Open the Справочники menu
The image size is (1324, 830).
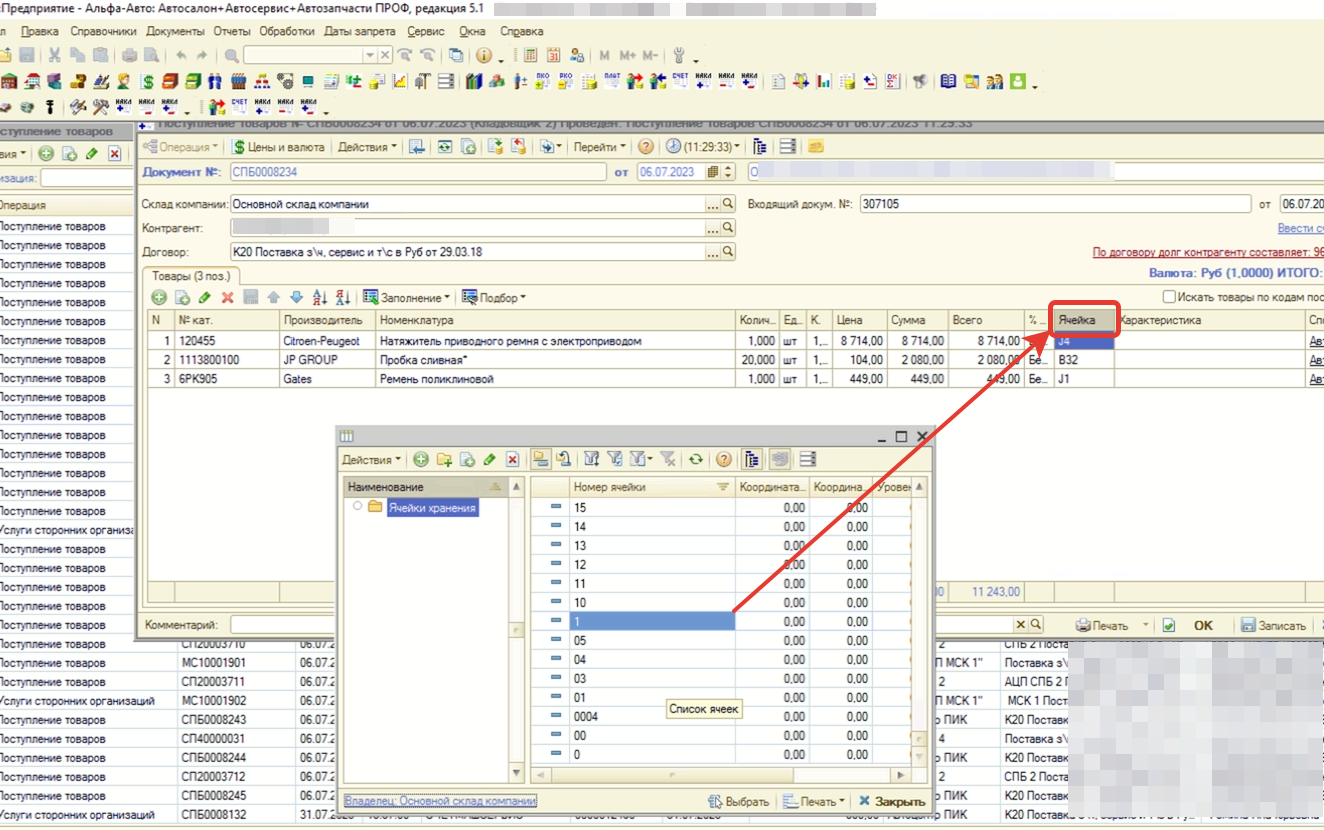pos(103,31)
